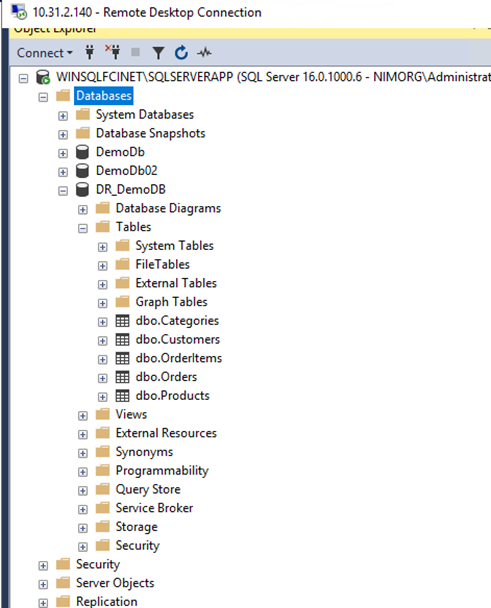Click the Remote Desktop Connection title icon
This screenshot has width=491, height=608.
(x=19, y=12)
